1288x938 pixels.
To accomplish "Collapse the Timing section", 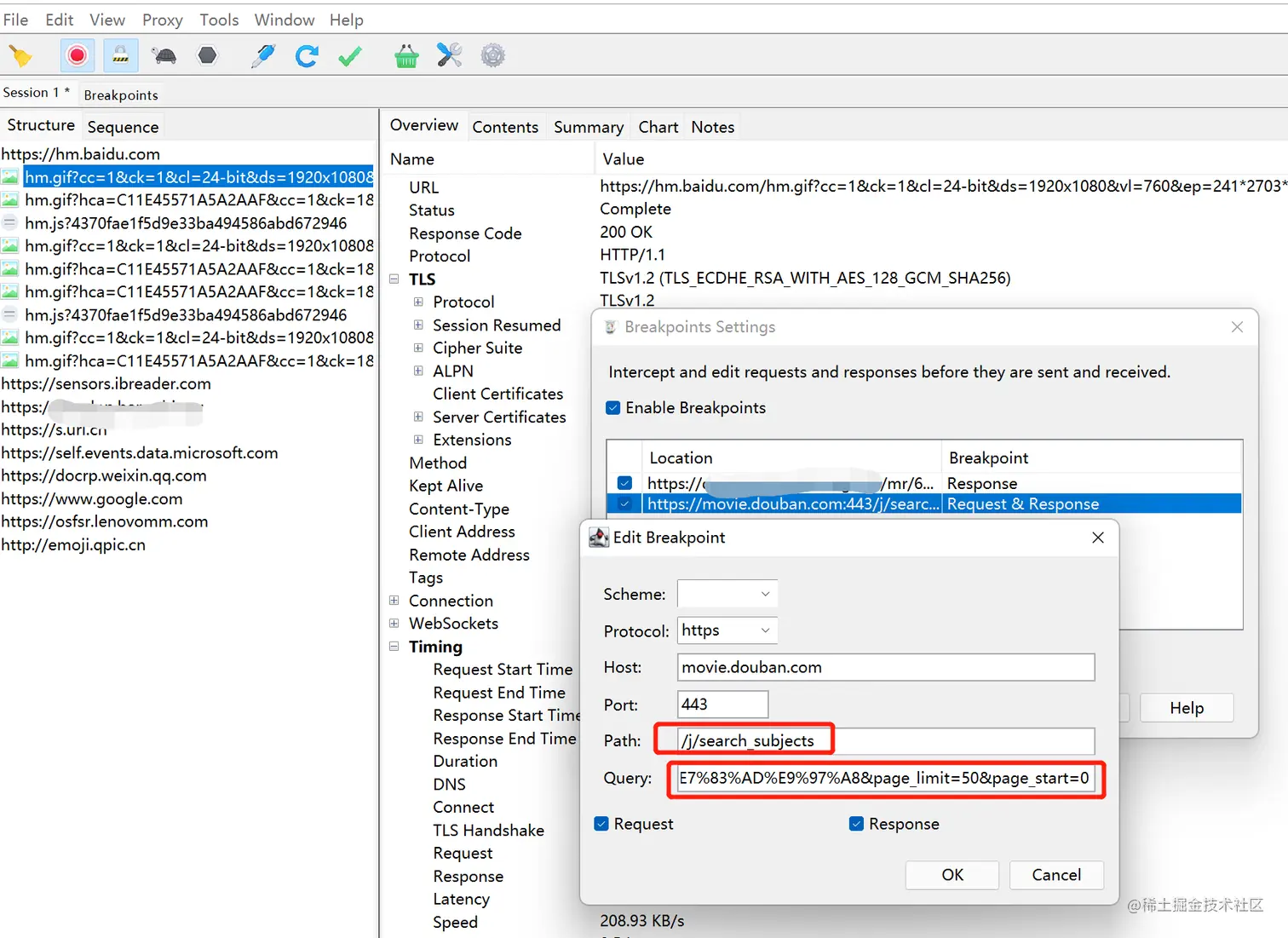I will click(394, 646).
